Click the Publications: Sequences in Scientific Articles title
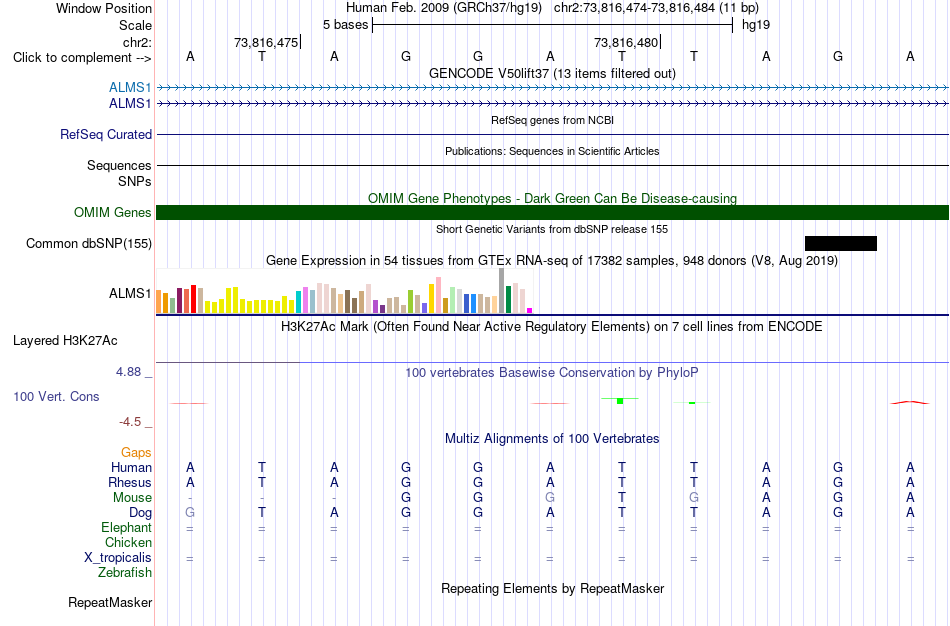 pyautogui.click(x=552, y=151)
